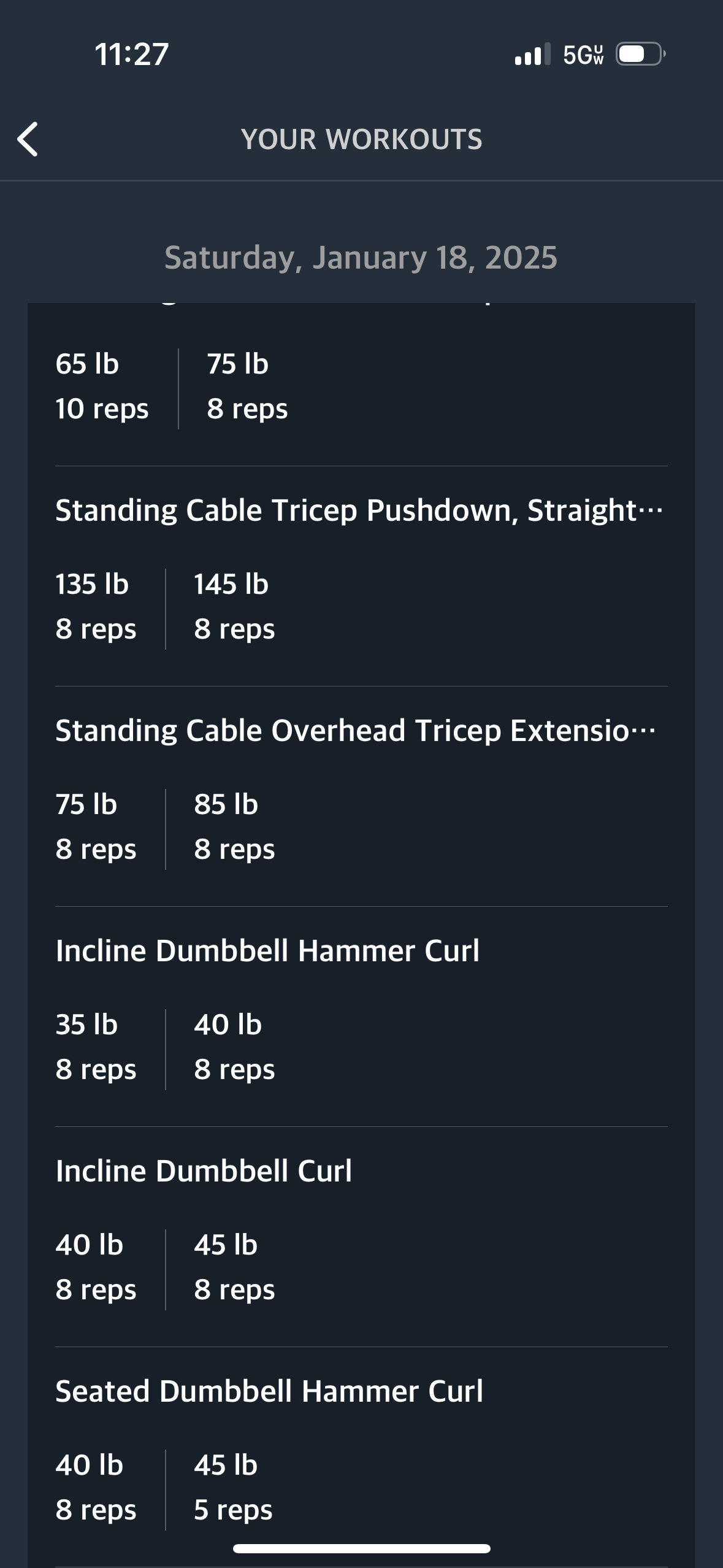
Task: Open Standing Cable Tricep Pushdown exercise
Action: [x=359, y=510]
